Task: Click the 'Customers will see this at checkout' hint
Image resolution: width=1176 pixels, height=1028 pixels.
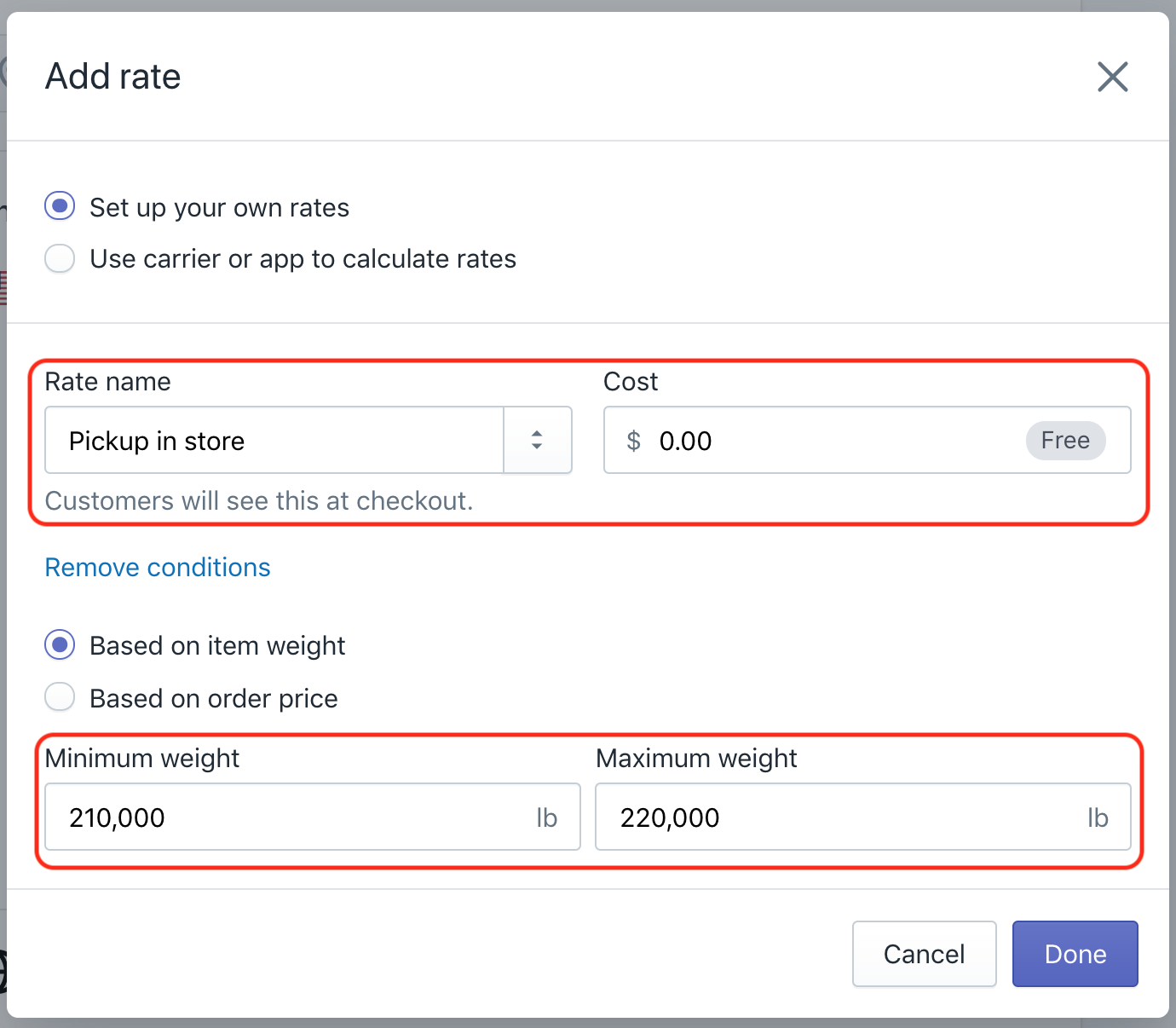Action: (258, 500)
